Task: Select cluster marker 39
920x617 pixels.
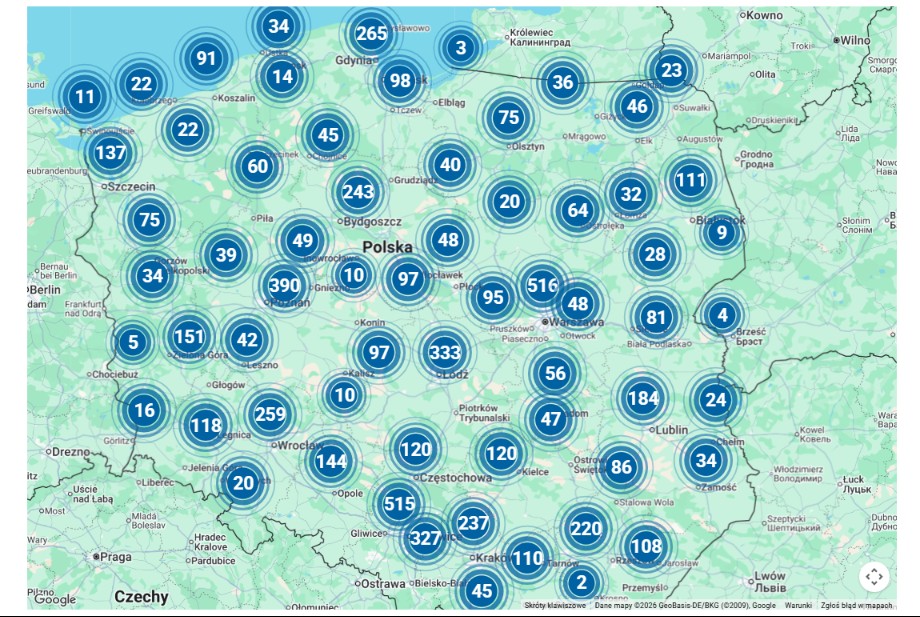Action: [x=226, y=255]
